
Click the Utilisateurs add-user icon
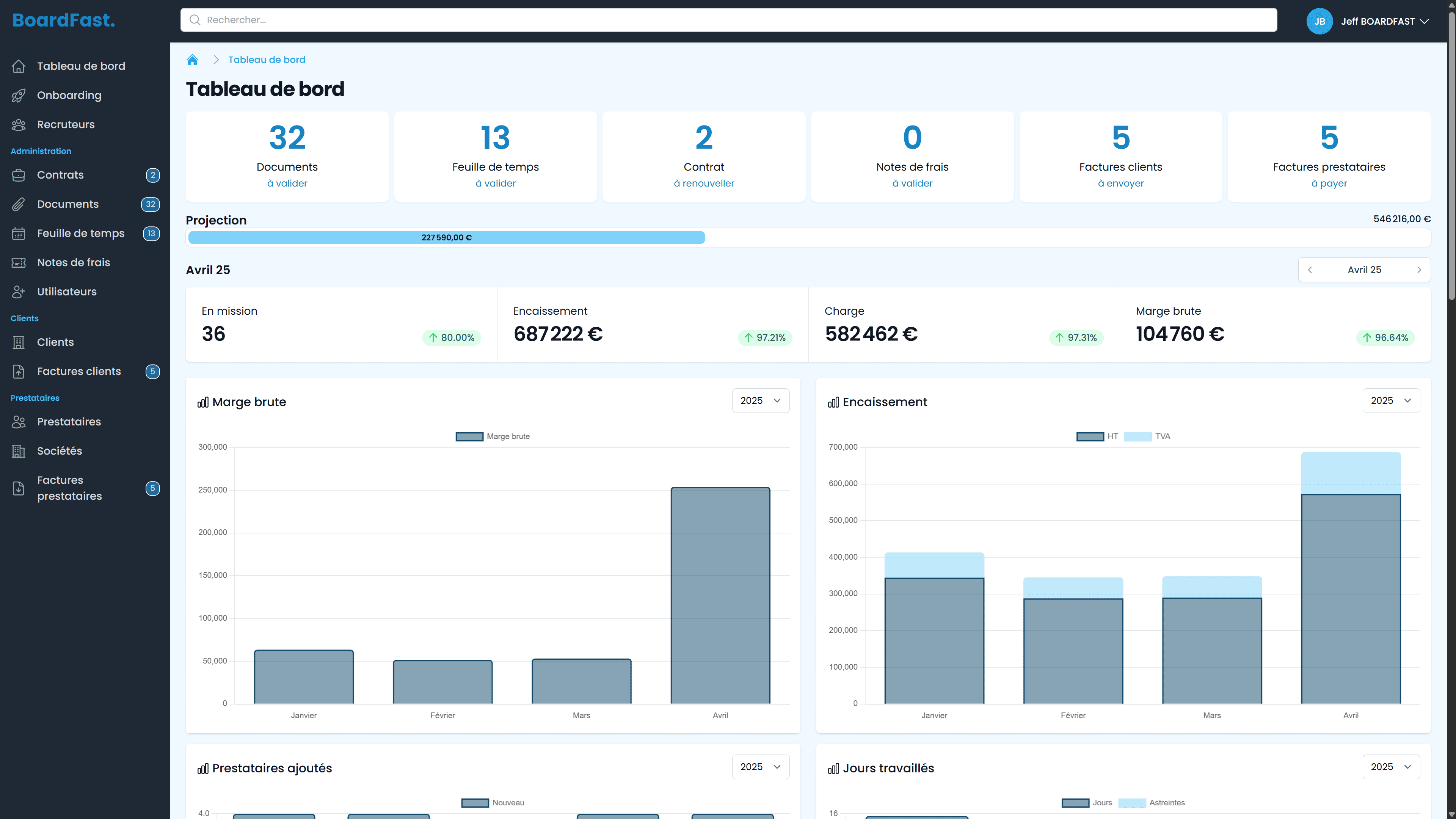[19, 292]
